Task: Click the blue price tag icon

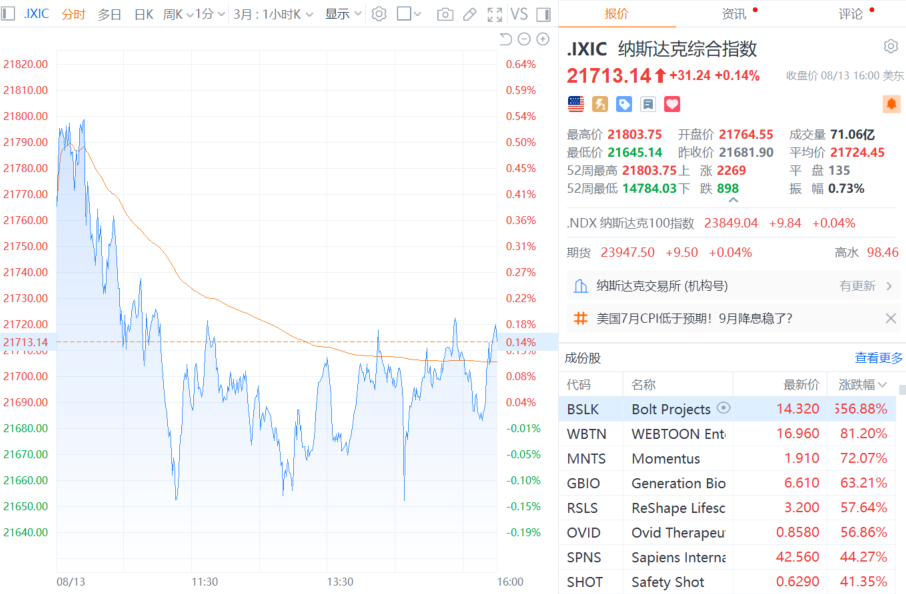Action: (x=624, y=104)
